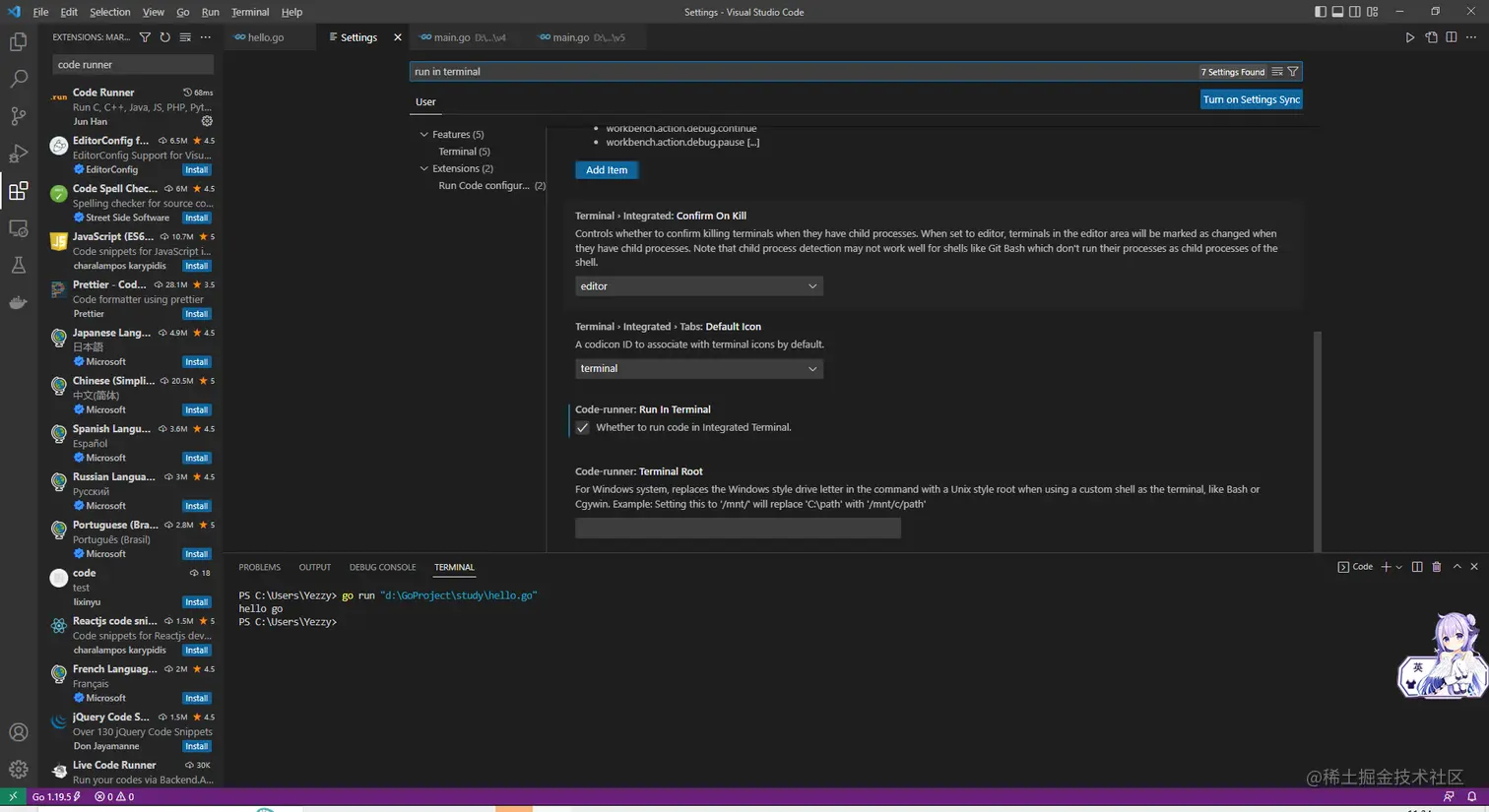Clear the settings search input
The width and height of the screenshot is (1489, 812).
click(1277, 72)
